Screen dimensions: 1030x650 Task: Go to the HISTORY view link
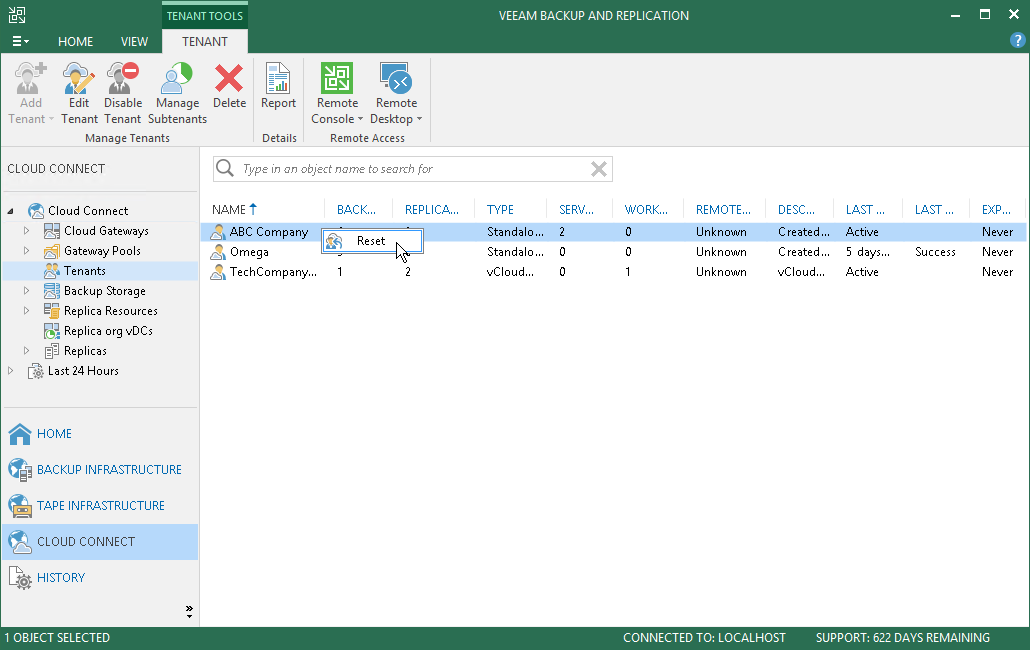click(61, 578)
